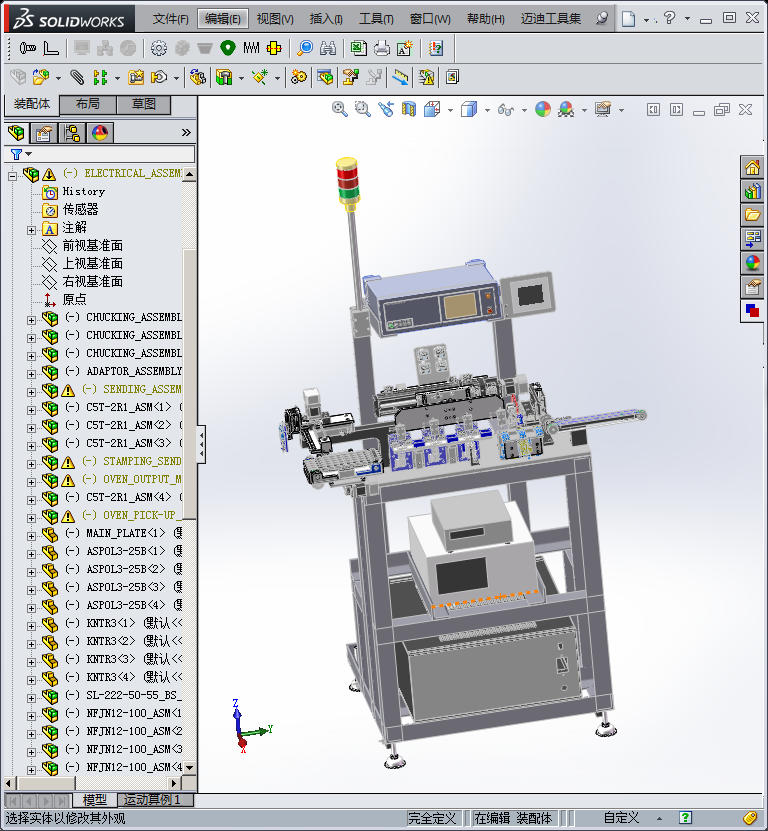Click the Show Hidden Components icon
Viewport: 768px width, 831px height.
tap(198, 77)
